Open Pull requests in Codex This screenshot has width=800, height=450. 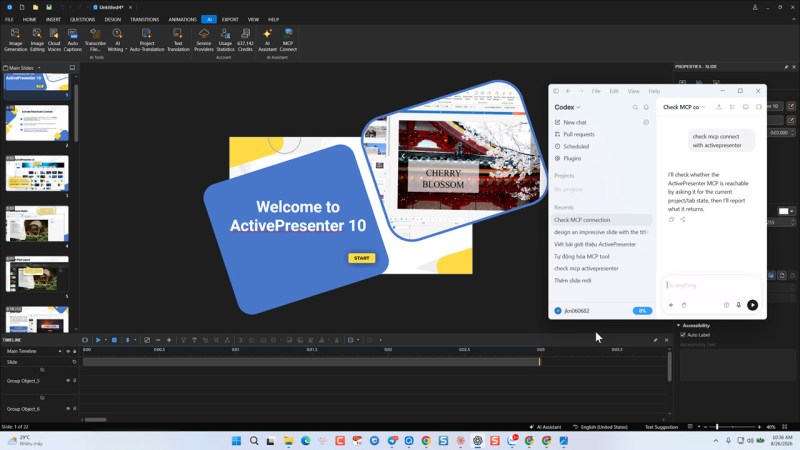click(x=579, y=134)
